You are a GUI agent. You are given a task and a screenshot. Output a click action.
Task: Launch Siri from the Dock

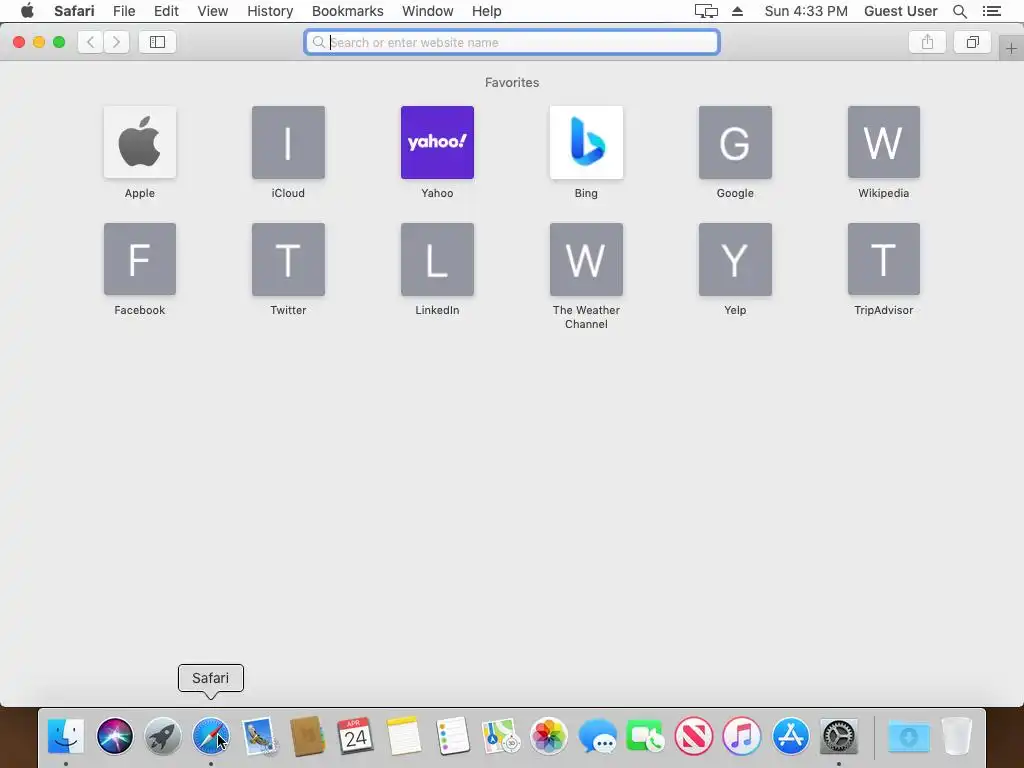pyautogui.click(x=115, y=736)
